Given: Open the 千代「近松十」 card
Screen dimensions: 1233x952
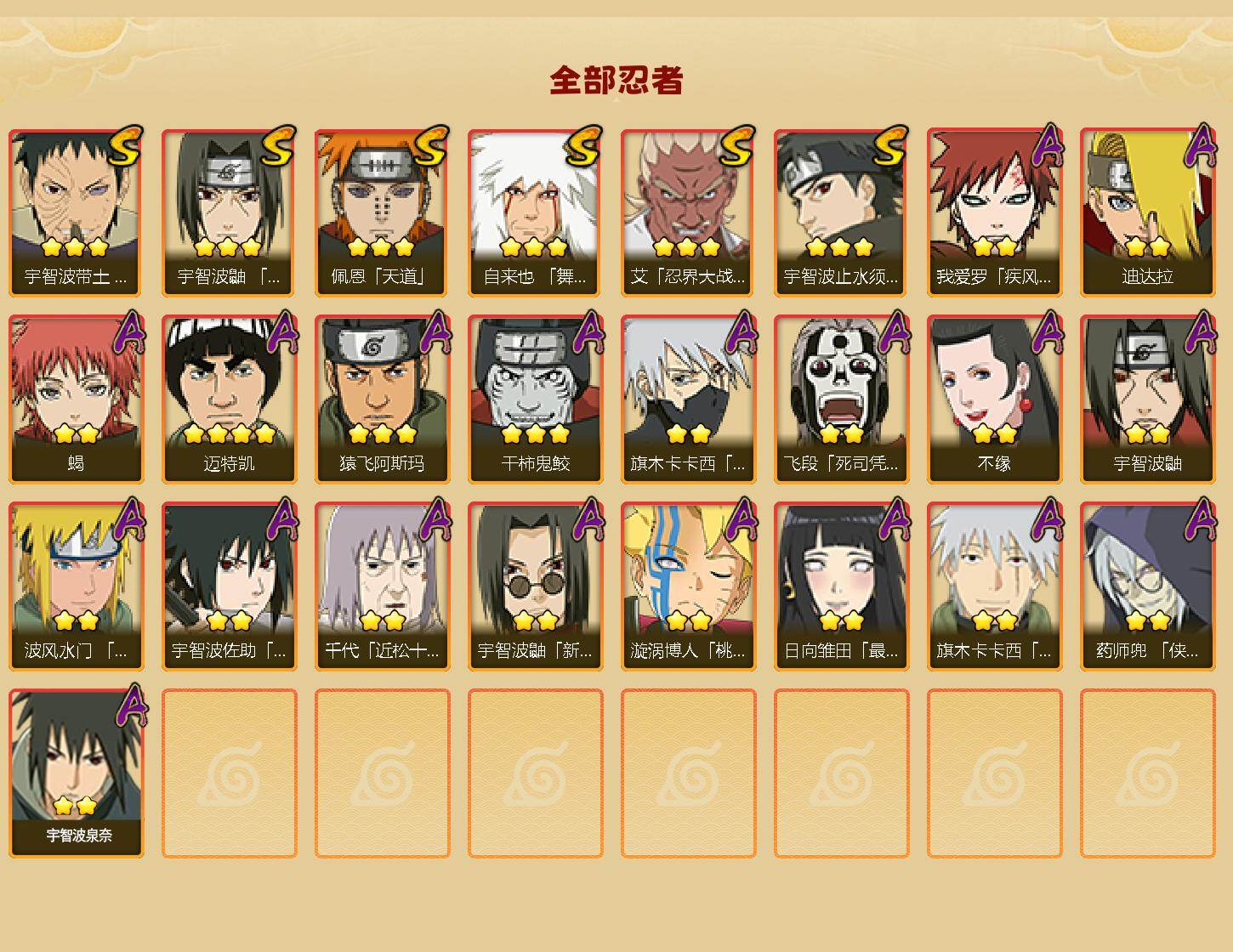Looking at the screenshot, I should click(x=382, y=586).
